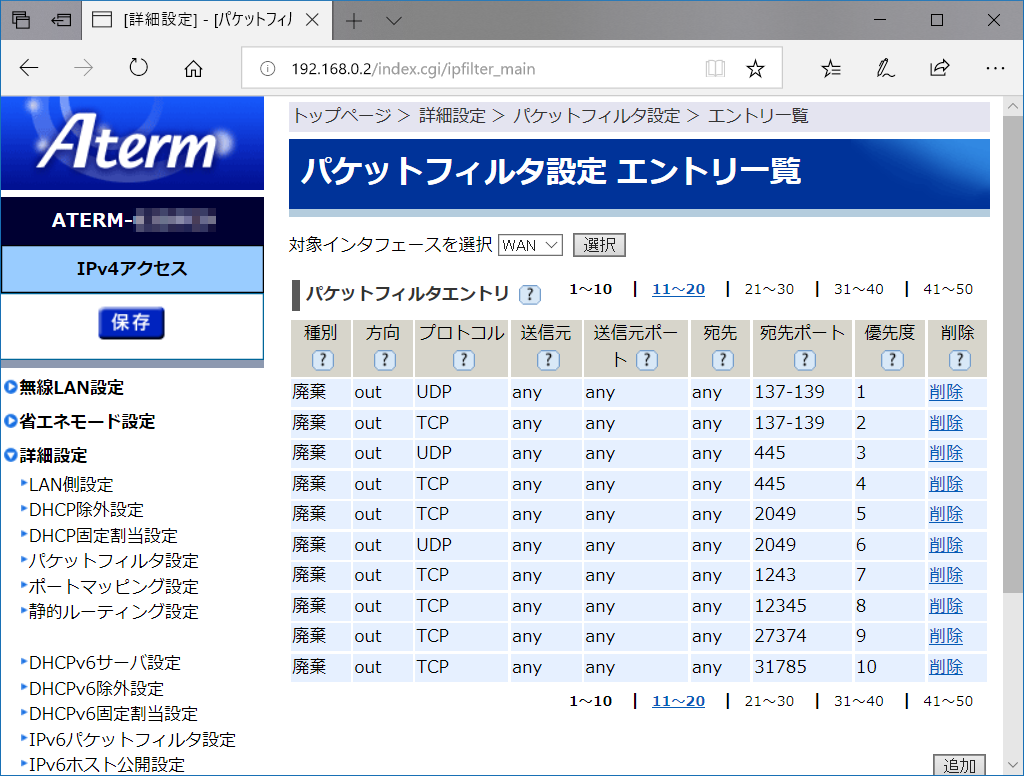The width and height of the screenshot is (1024, 776).
Task: Open パケットフィルタ設定 in sidebar
Action: (114, 561)
